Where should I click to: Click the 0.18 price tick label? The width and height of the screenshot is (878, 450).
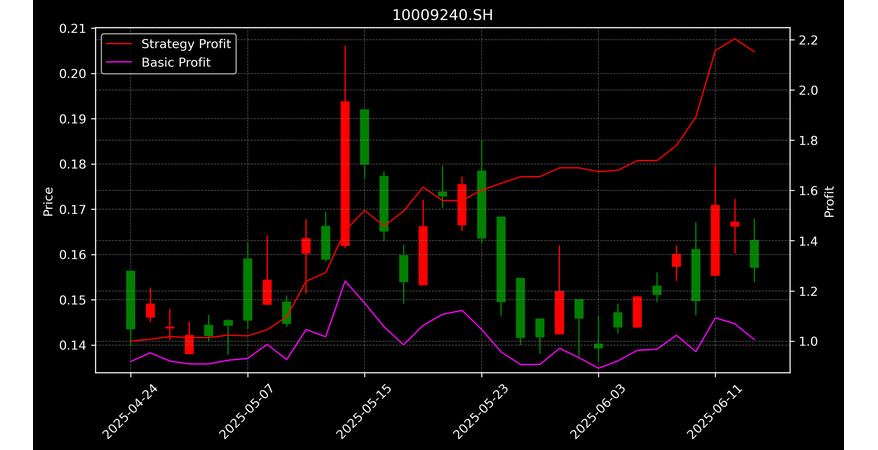tap(73, 165)
